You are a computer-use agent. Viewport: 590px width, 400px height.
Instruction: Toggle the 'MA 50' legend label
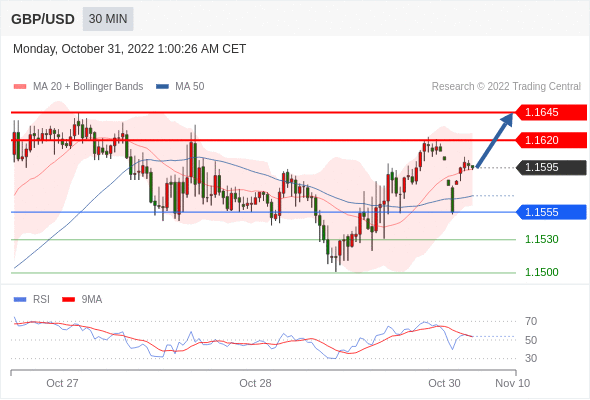(x=190, y=87)
